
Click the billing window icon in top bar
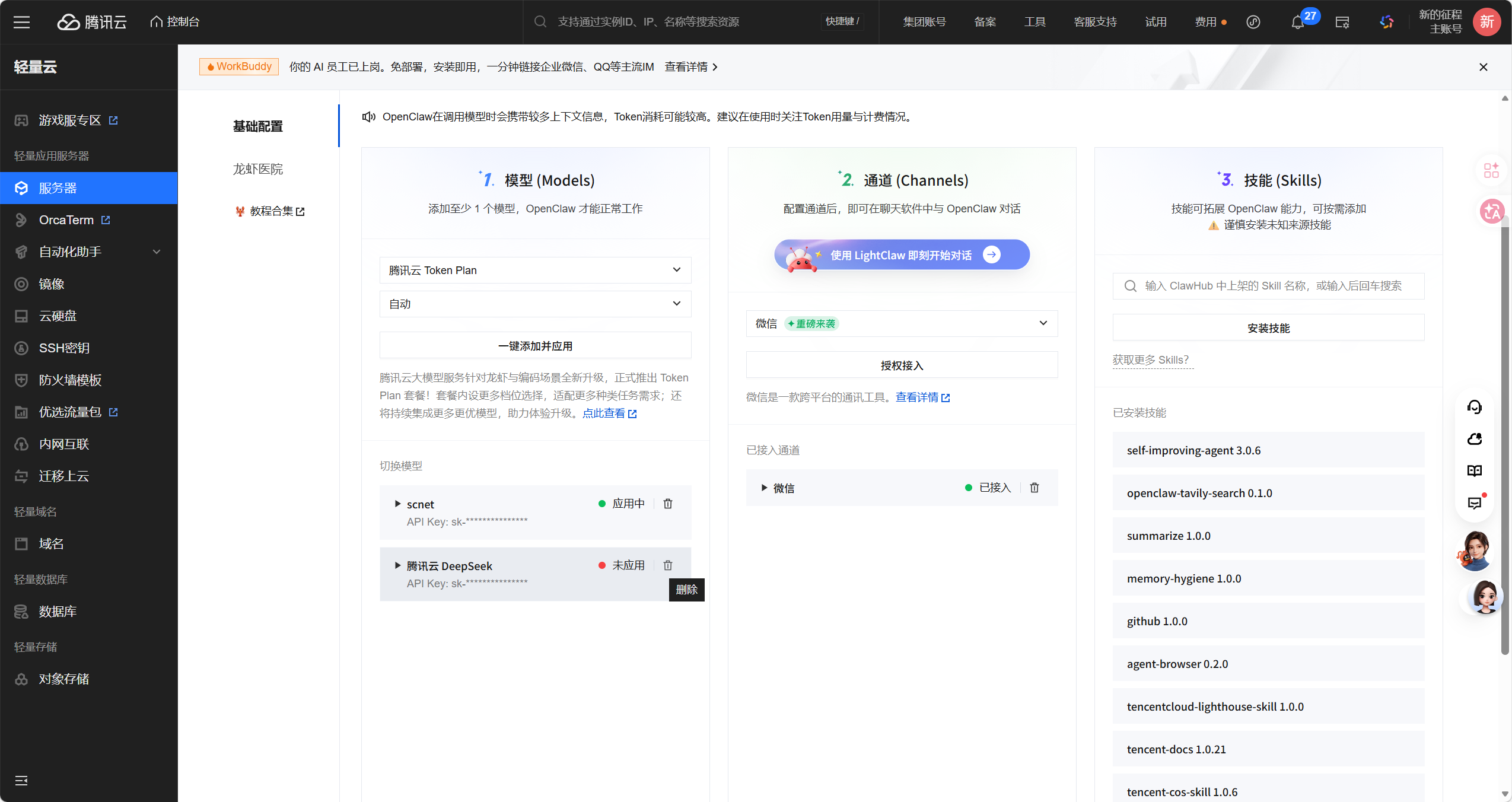tap(1342, 23)
